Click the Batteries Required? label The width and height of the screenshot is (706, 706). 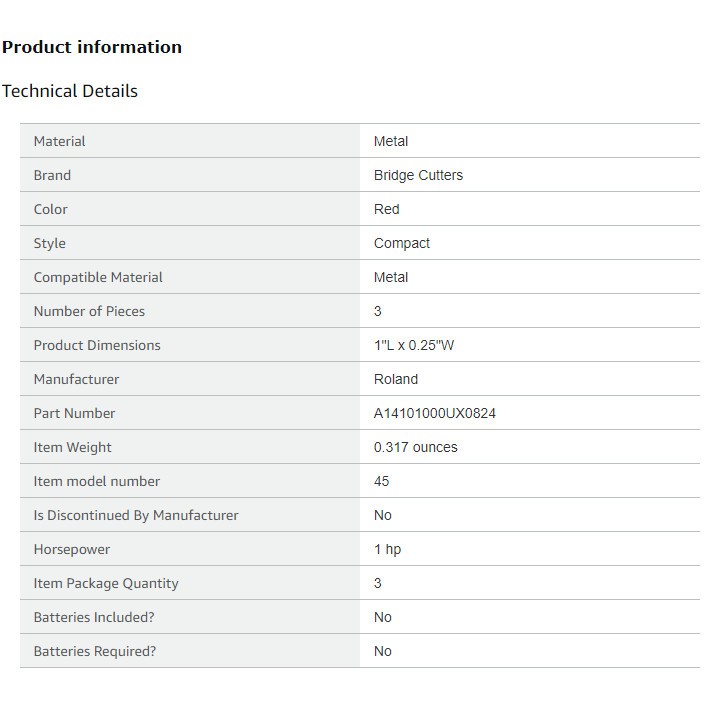[x=95, y=651]
